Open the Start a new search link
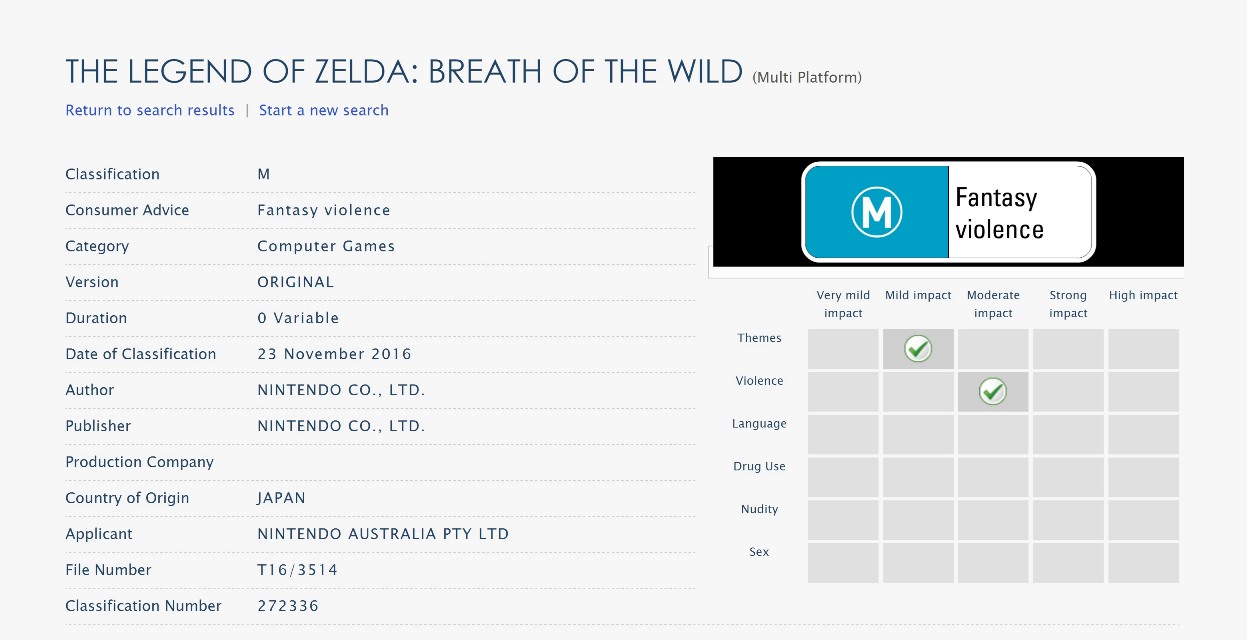 324,110
